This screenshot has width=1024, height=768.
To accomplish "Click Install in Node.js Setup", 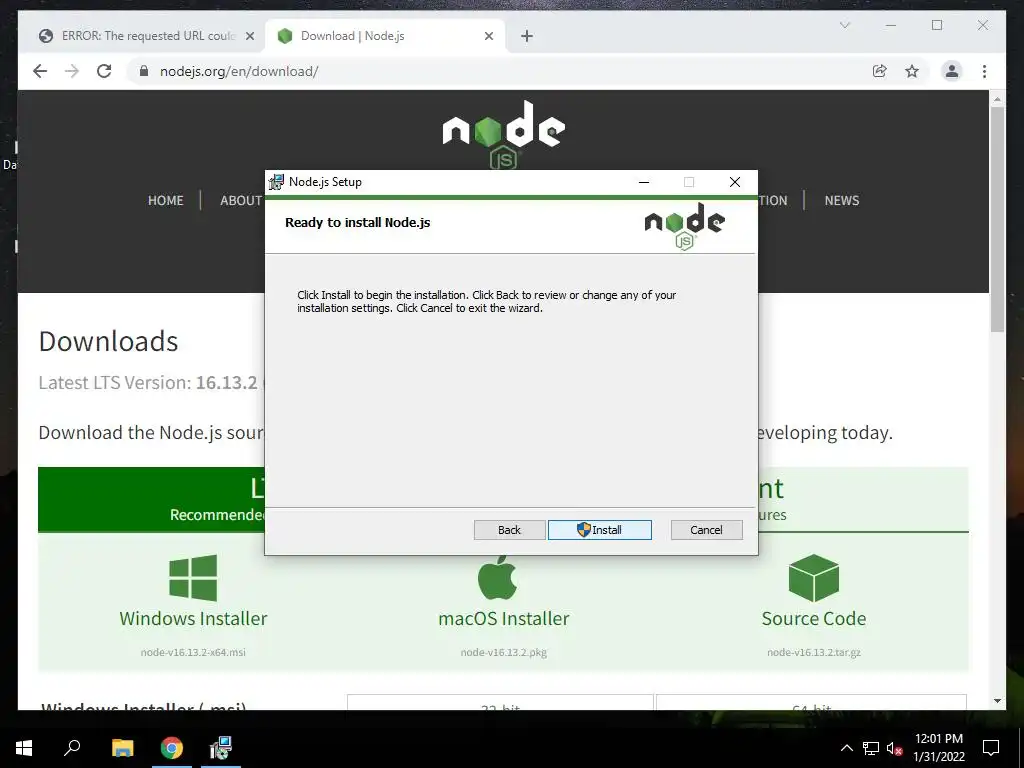I will 600,530.
